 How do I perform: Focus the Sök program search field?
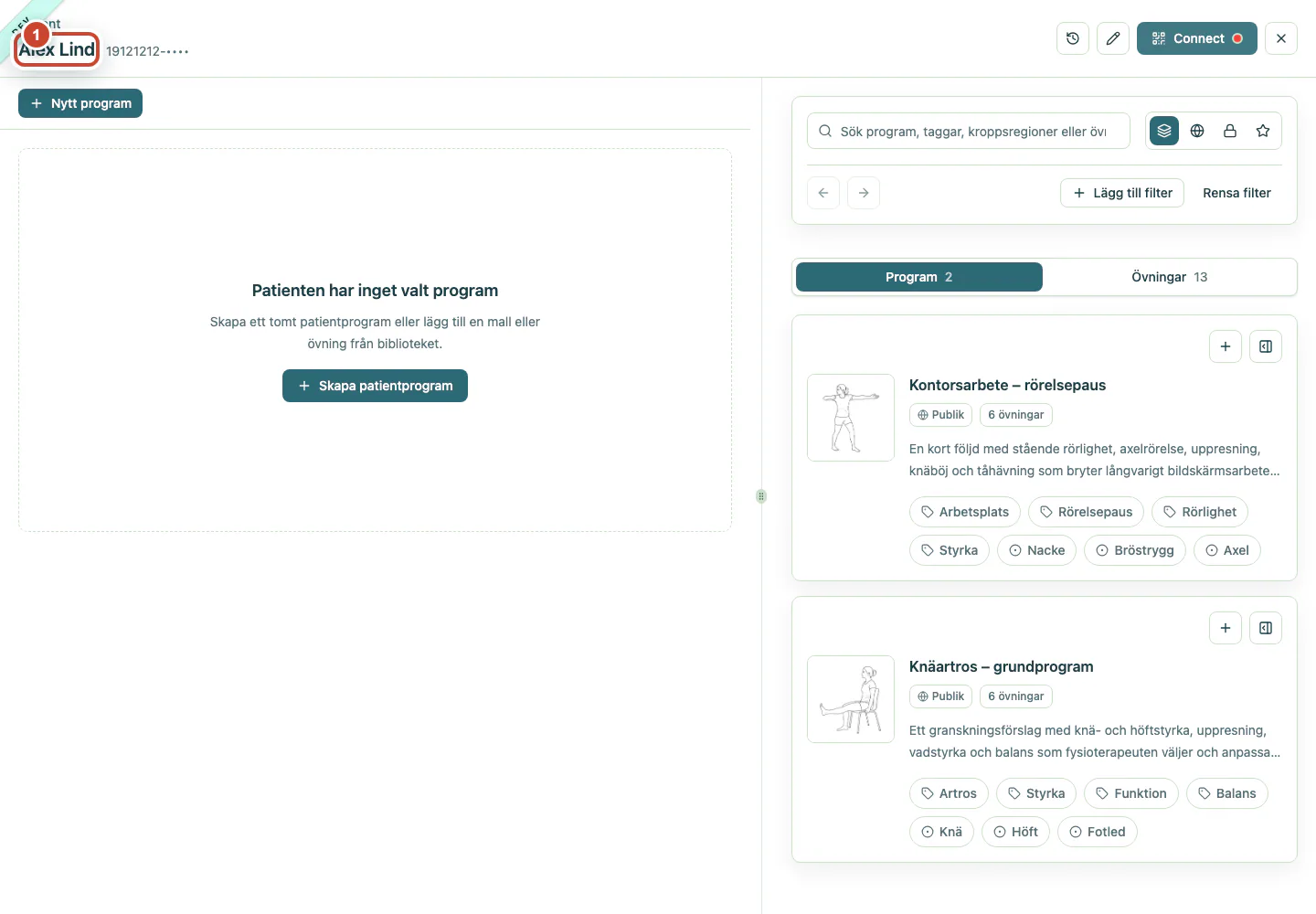click(x=969, y=131)
